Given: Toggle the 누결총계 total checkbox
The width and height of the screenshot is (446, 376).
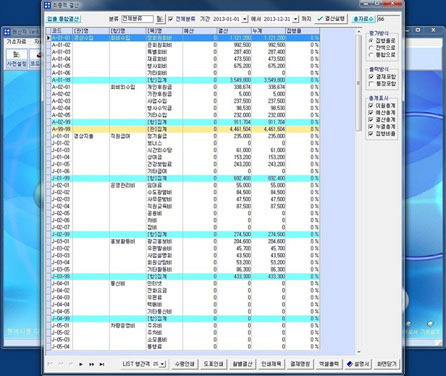Looking at the screenshot, I should pos(371,126).
